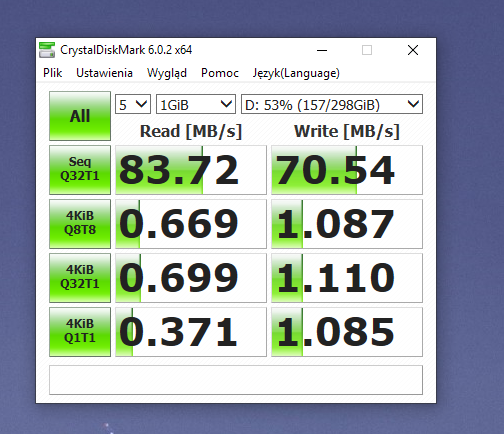This screenshot has width=504, height=434.
Task: Start the Seq Q32T1 test
Action: click(x=80, y=170)
